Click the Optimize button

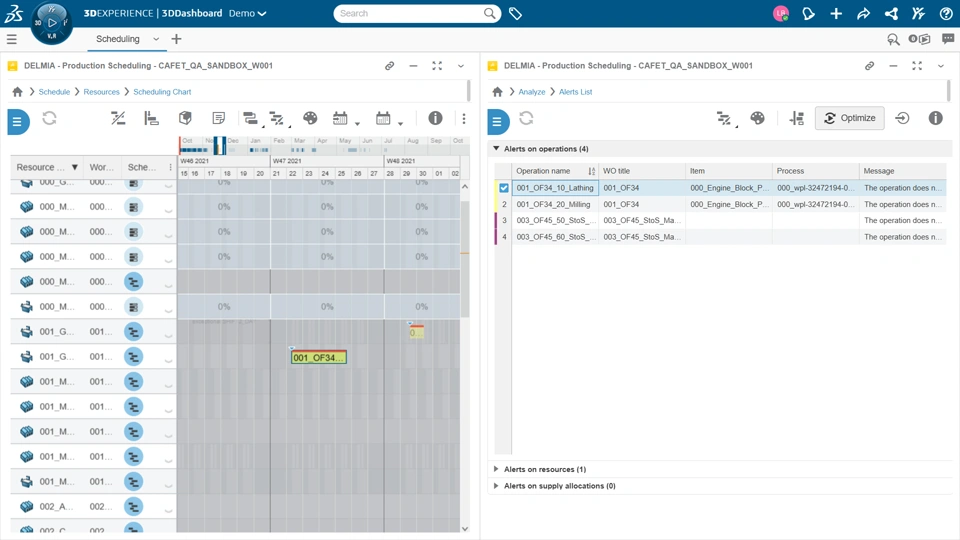coord(850,118)
